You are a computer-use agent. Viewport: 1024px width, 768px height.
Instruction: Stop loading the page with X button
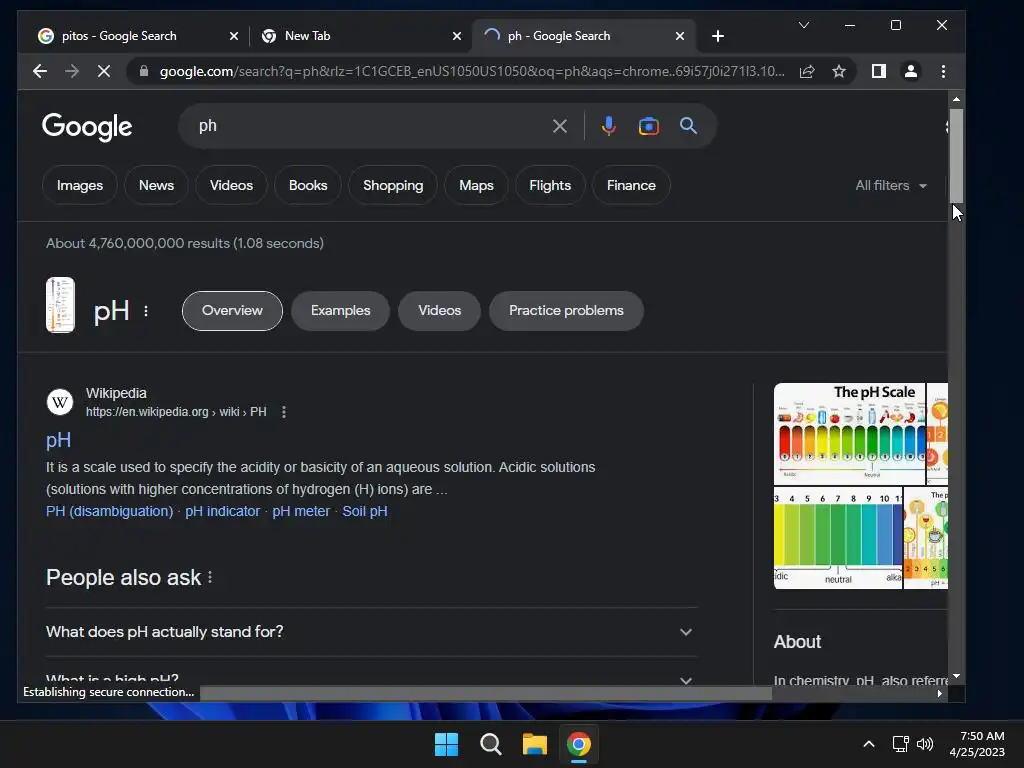(104, 71)
